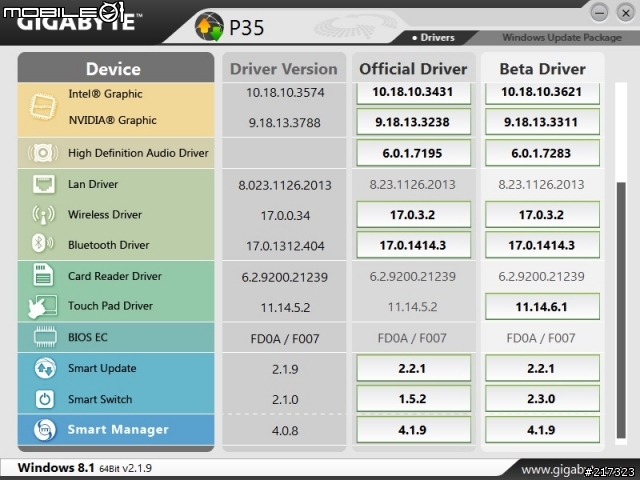Click installed Intel version 10.18.10.3574
640x480 pixels.
coord(285,93)
